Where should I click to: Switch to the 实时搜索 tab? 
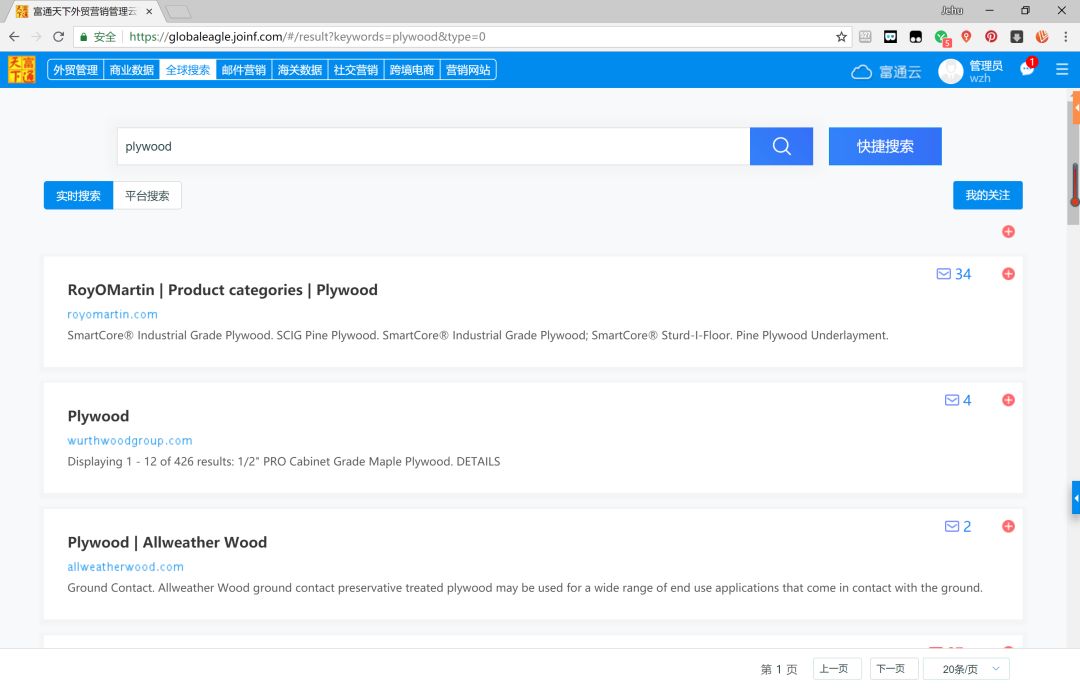79,196
